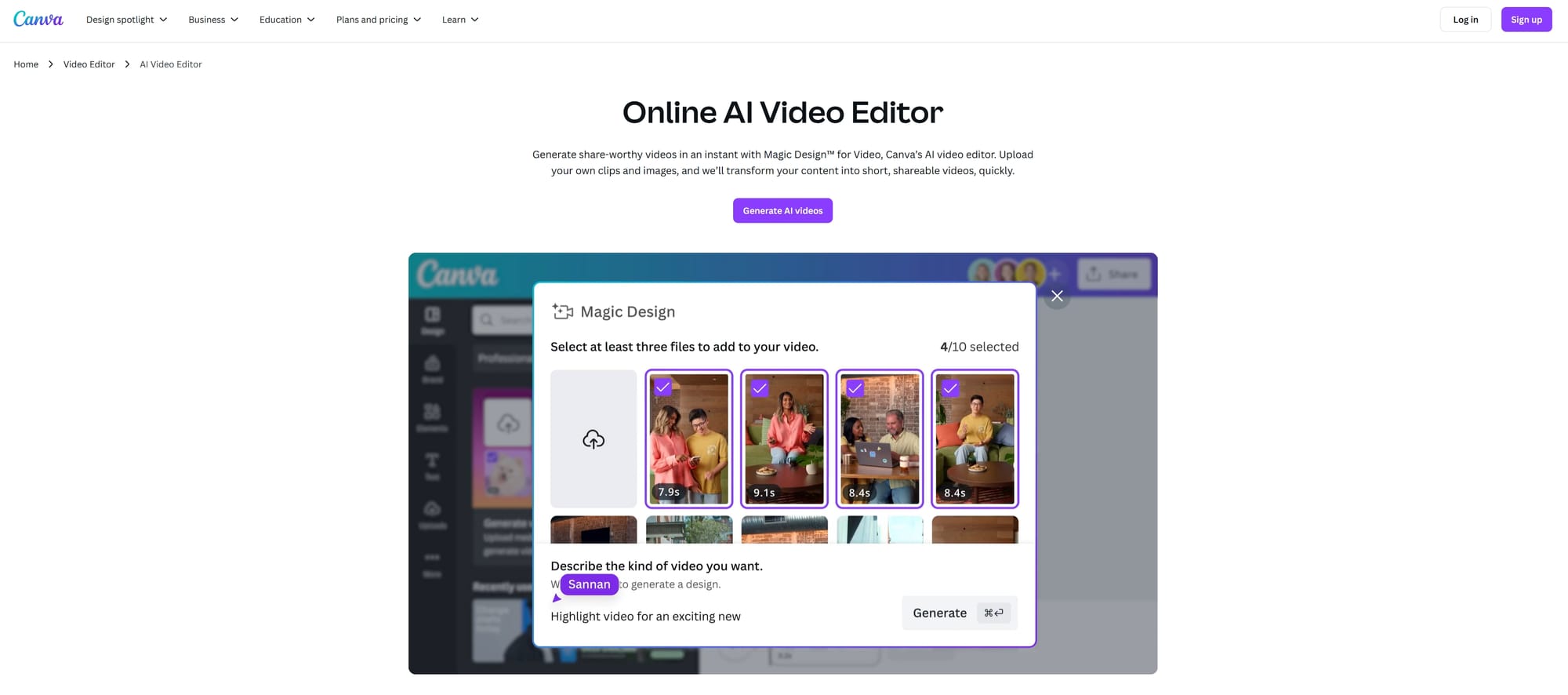Uncheck the 9.1s video clip checkbox
Image resolution: width=1568 pixels, height=695 pixels.
[759, 388]
